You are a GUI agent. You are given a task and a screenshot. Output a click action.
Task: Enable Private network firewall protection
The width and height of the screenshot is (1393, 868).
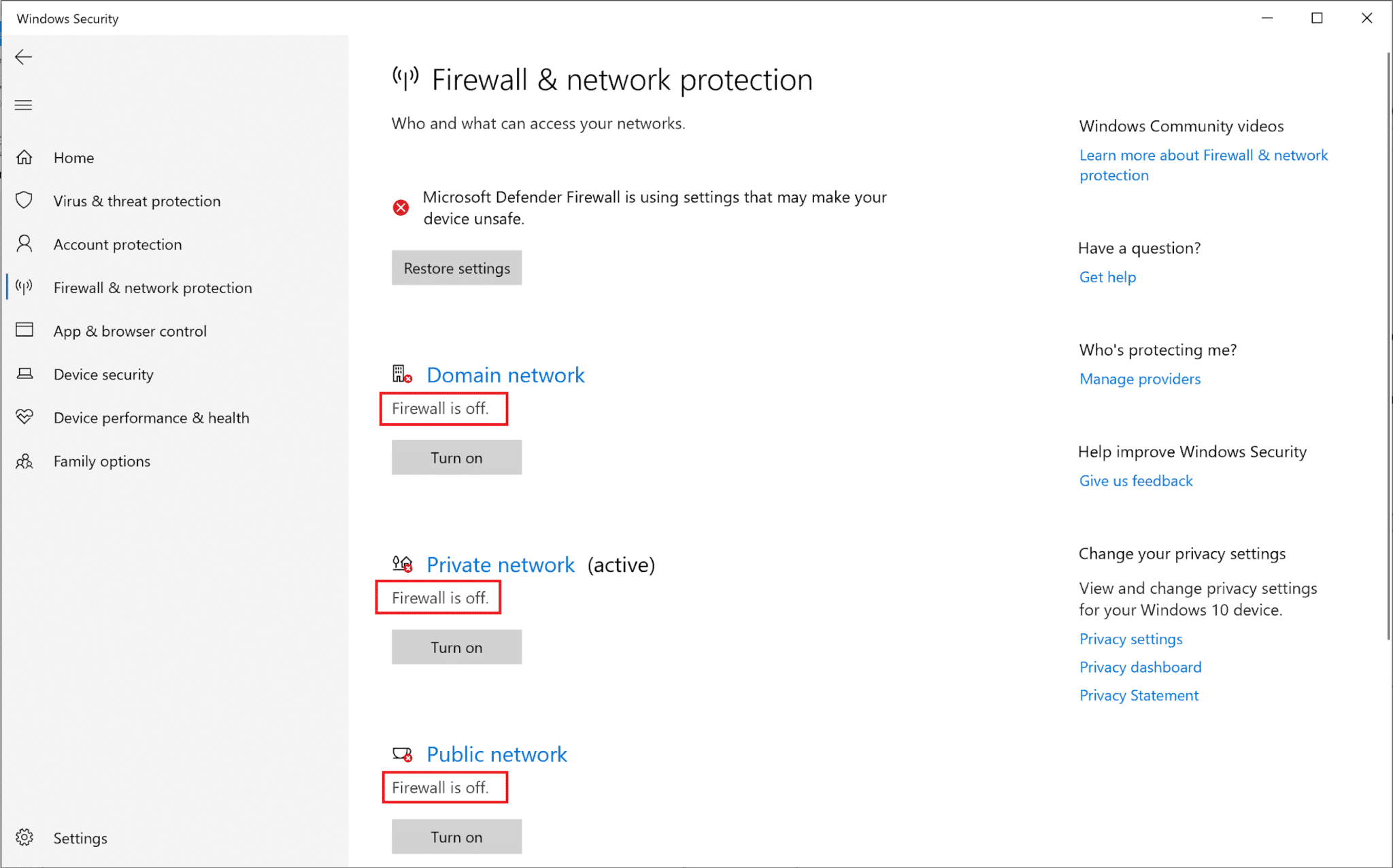click(x=456, y=647)
